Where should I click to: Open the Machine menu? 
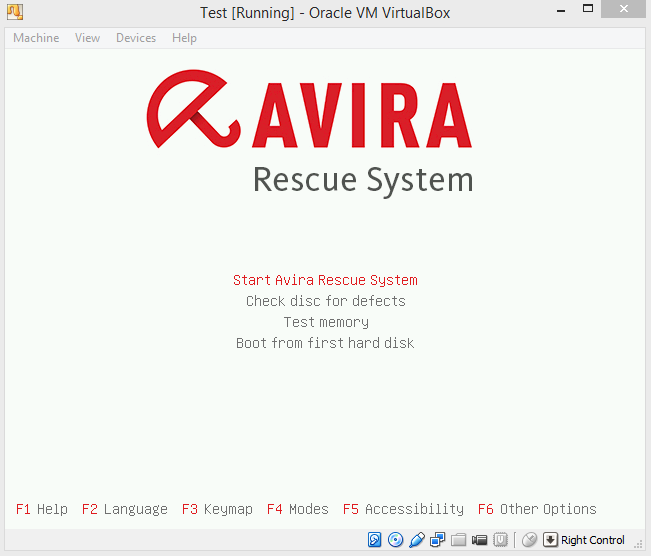click(x=36, y=38)
